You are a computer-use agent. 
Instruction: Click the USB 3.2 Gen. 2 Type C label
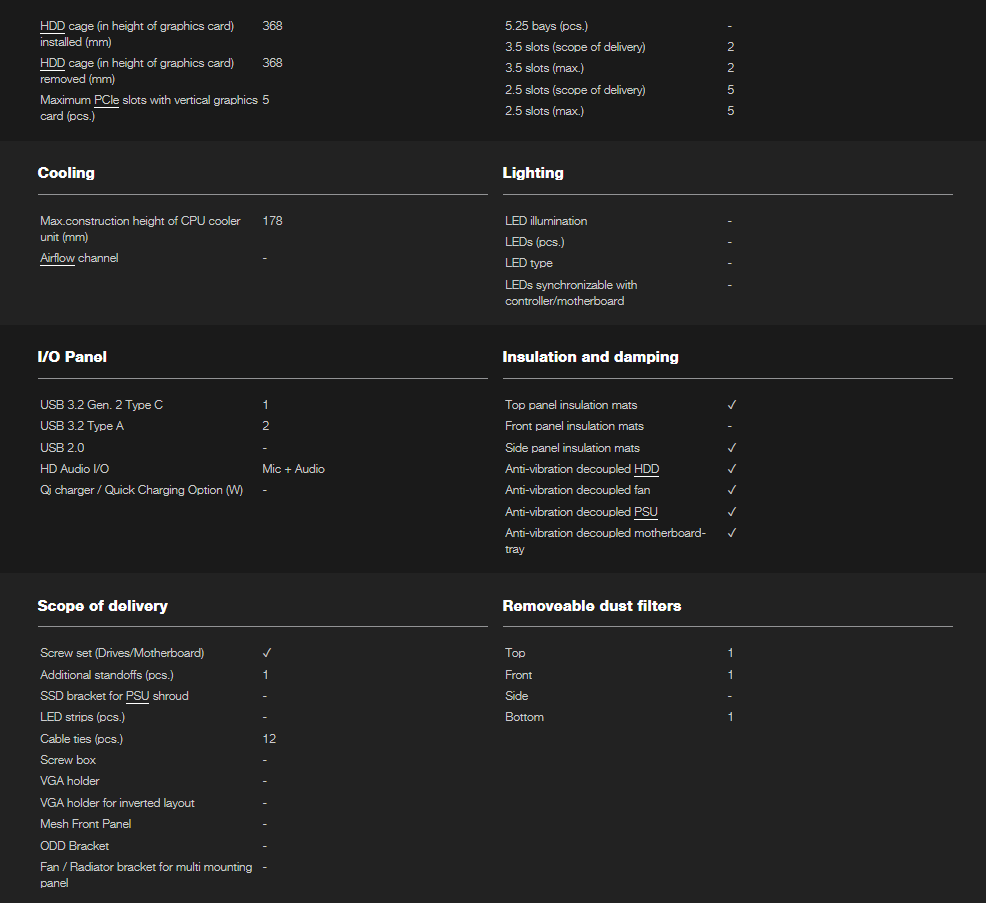[x=101, y=405]
